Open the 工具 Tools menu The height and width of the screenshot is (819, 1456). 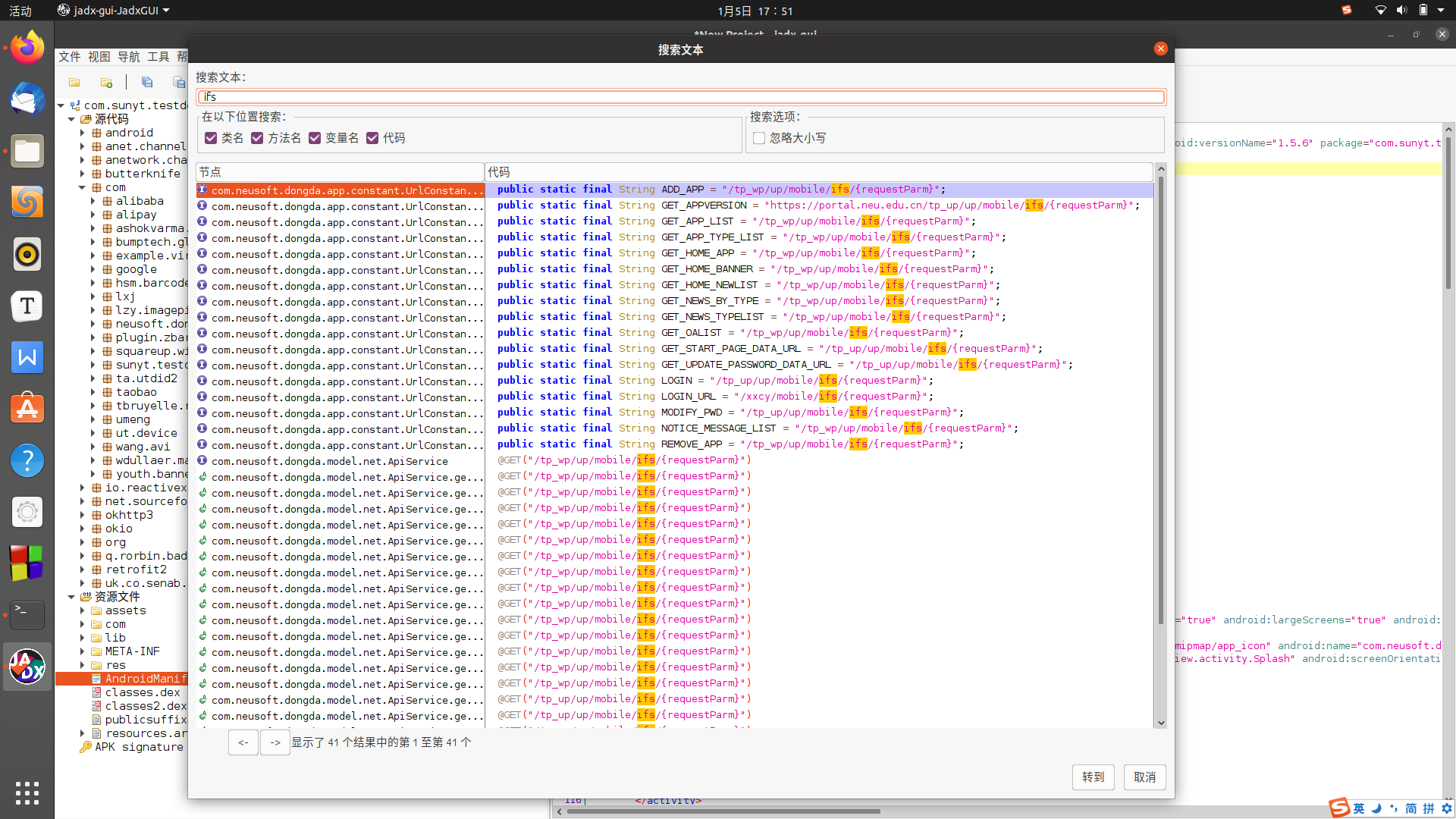pos(158,57)
